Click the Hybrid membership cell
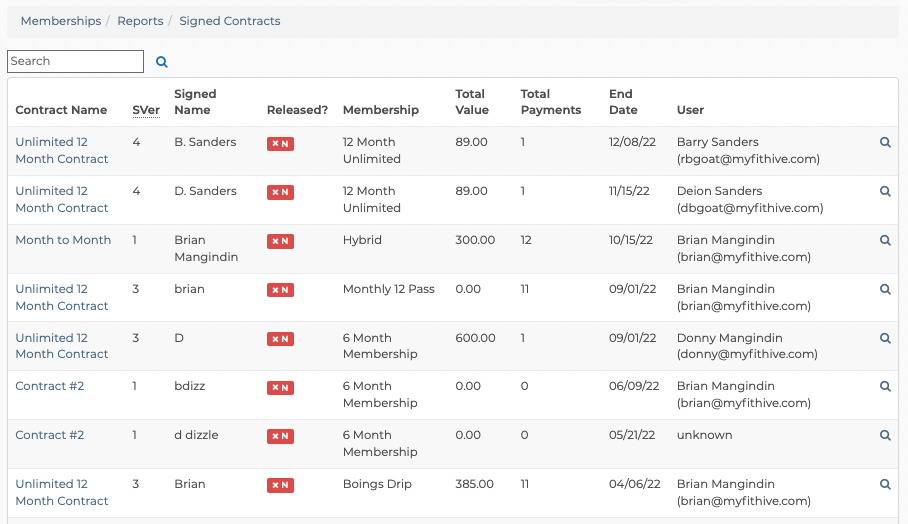The image size is (908, 524). pos(362,240)
